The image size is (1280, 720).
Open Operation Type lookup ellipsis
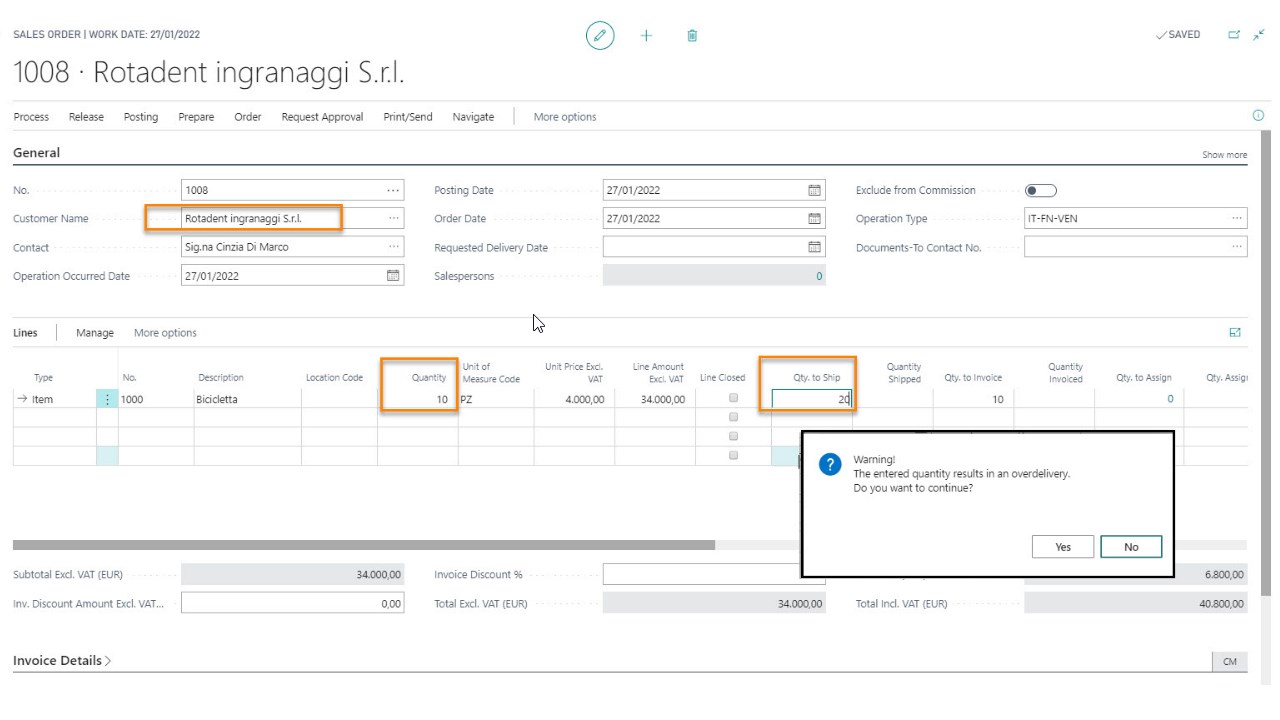(1237, 219)
